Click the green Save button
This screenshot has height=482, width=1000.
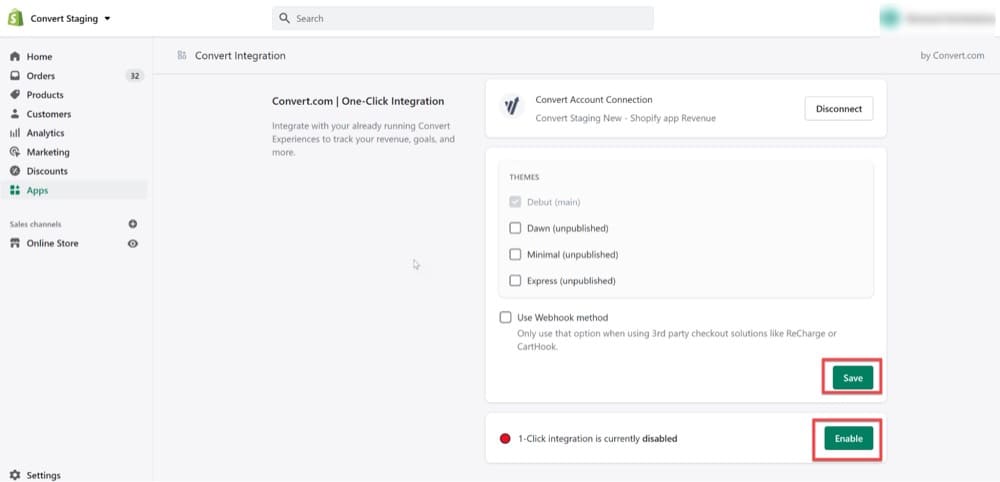coord(853,378)
